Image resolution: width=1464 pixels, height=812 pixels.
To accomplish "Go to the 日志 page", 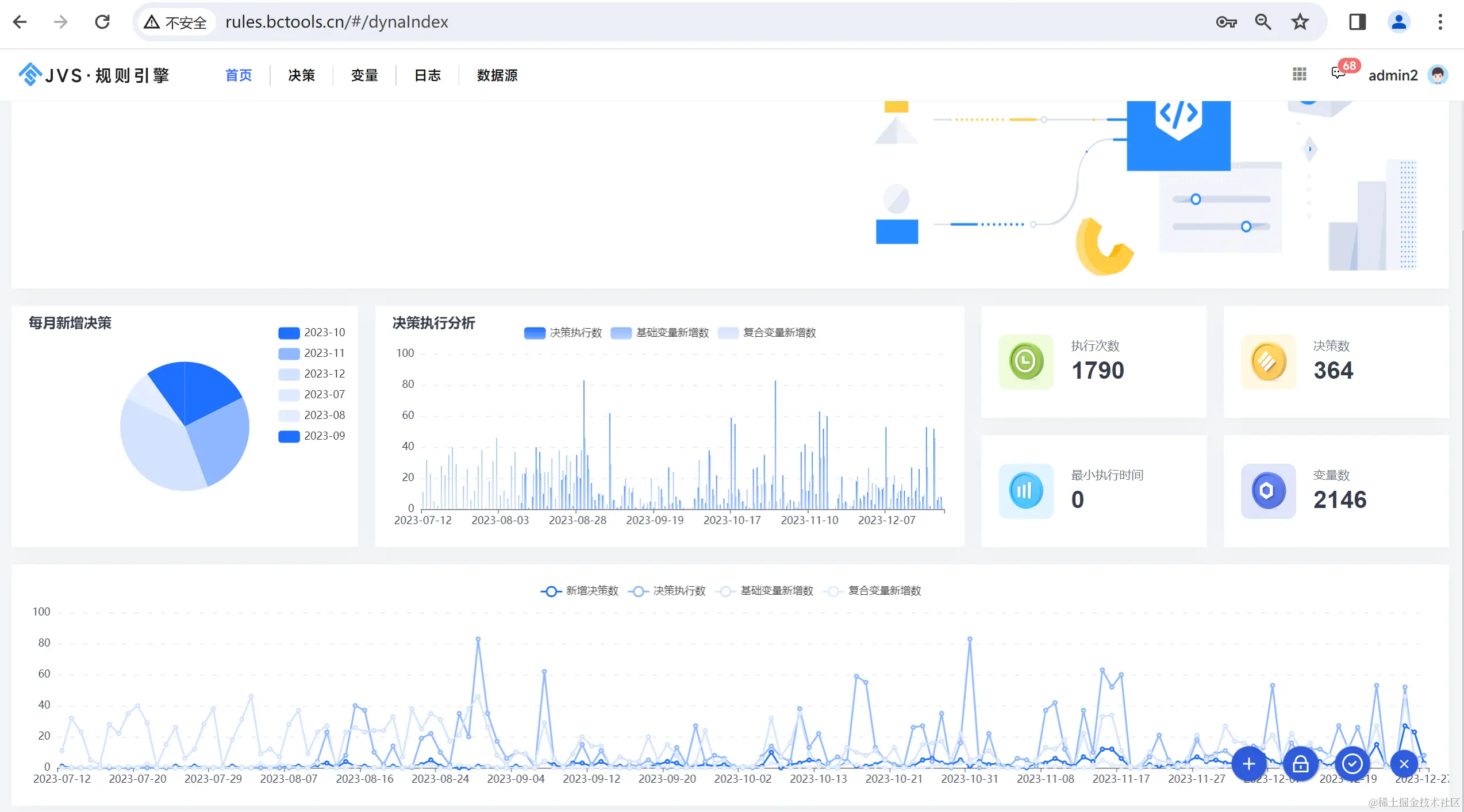I will [x=428, y=75].
